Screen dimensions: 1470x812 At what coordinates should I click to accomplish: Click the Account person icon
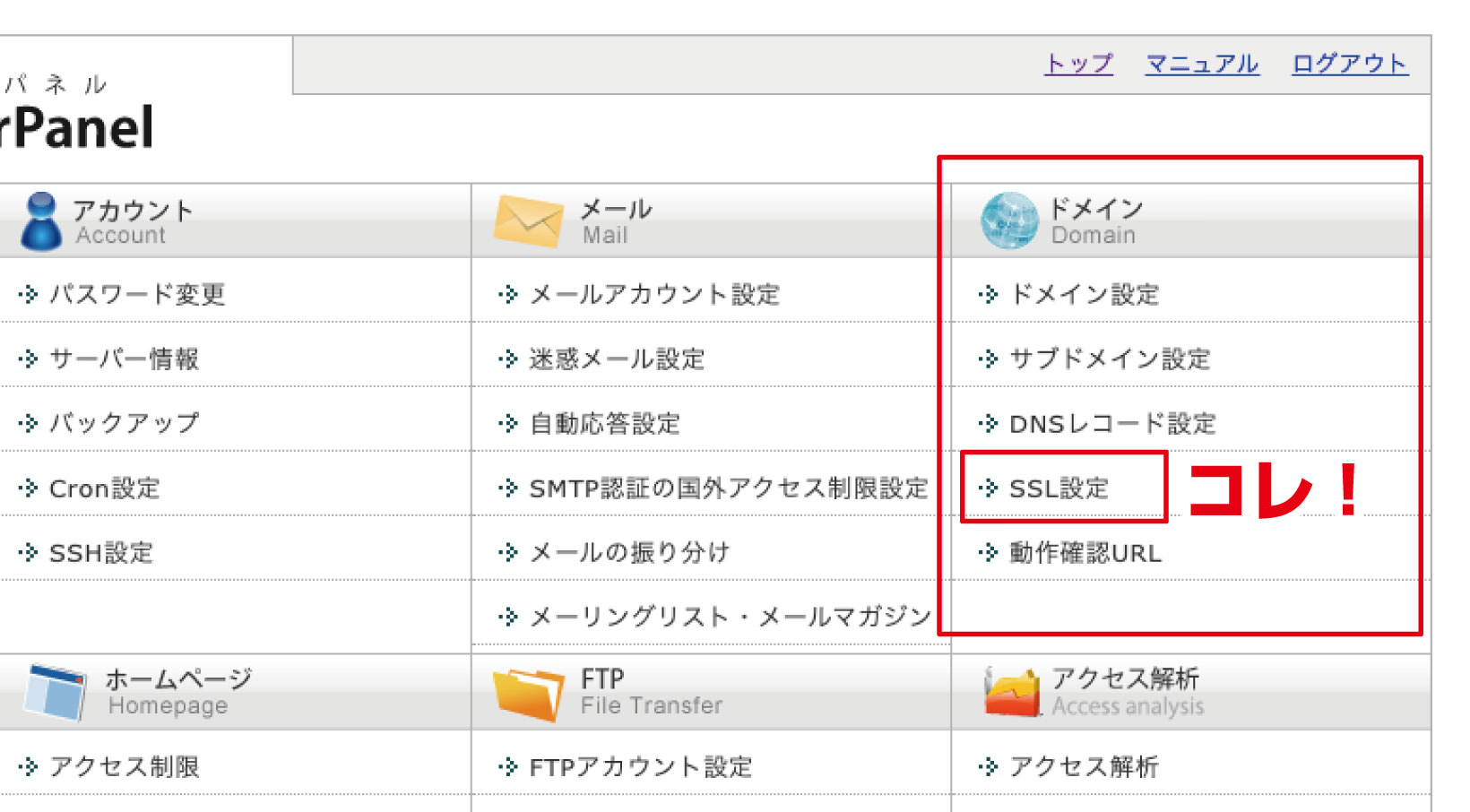point(41,220)
